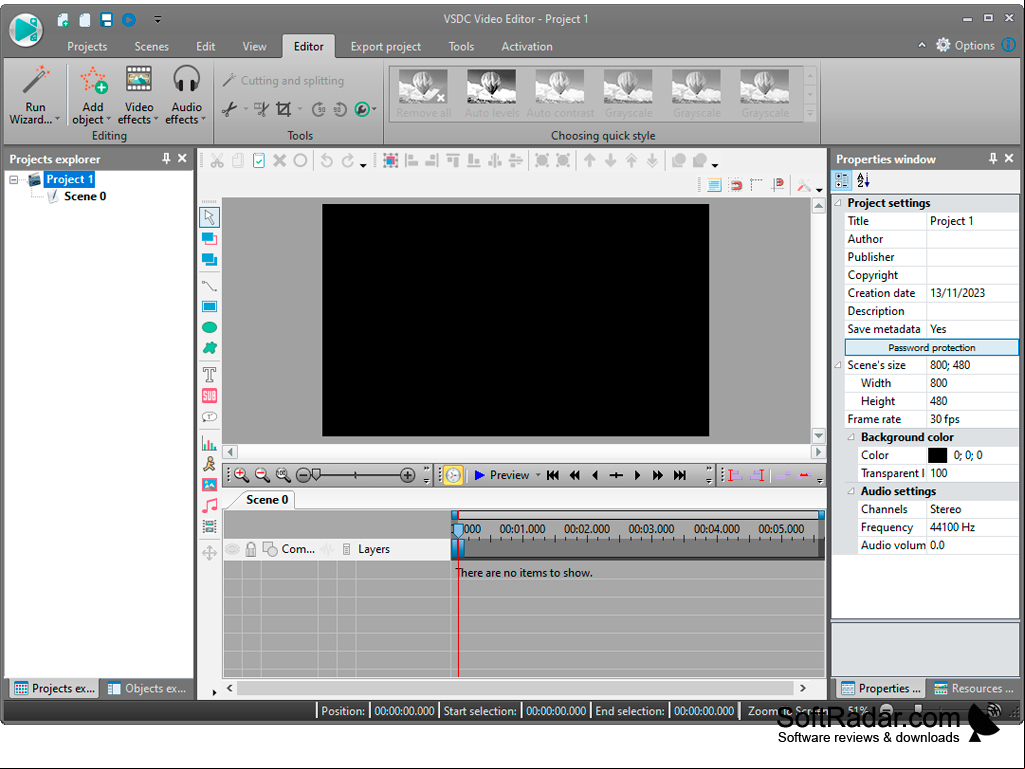This screenshot has height=769, width=1025.
Task: Select the free shape tool
Action: (x=209, y=348)
